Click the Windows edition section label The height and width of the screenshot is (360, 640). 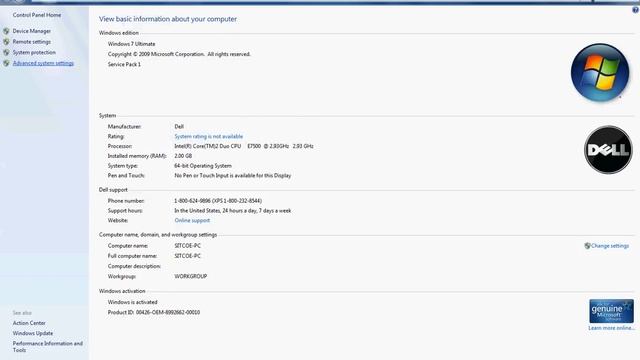point(119,33)
